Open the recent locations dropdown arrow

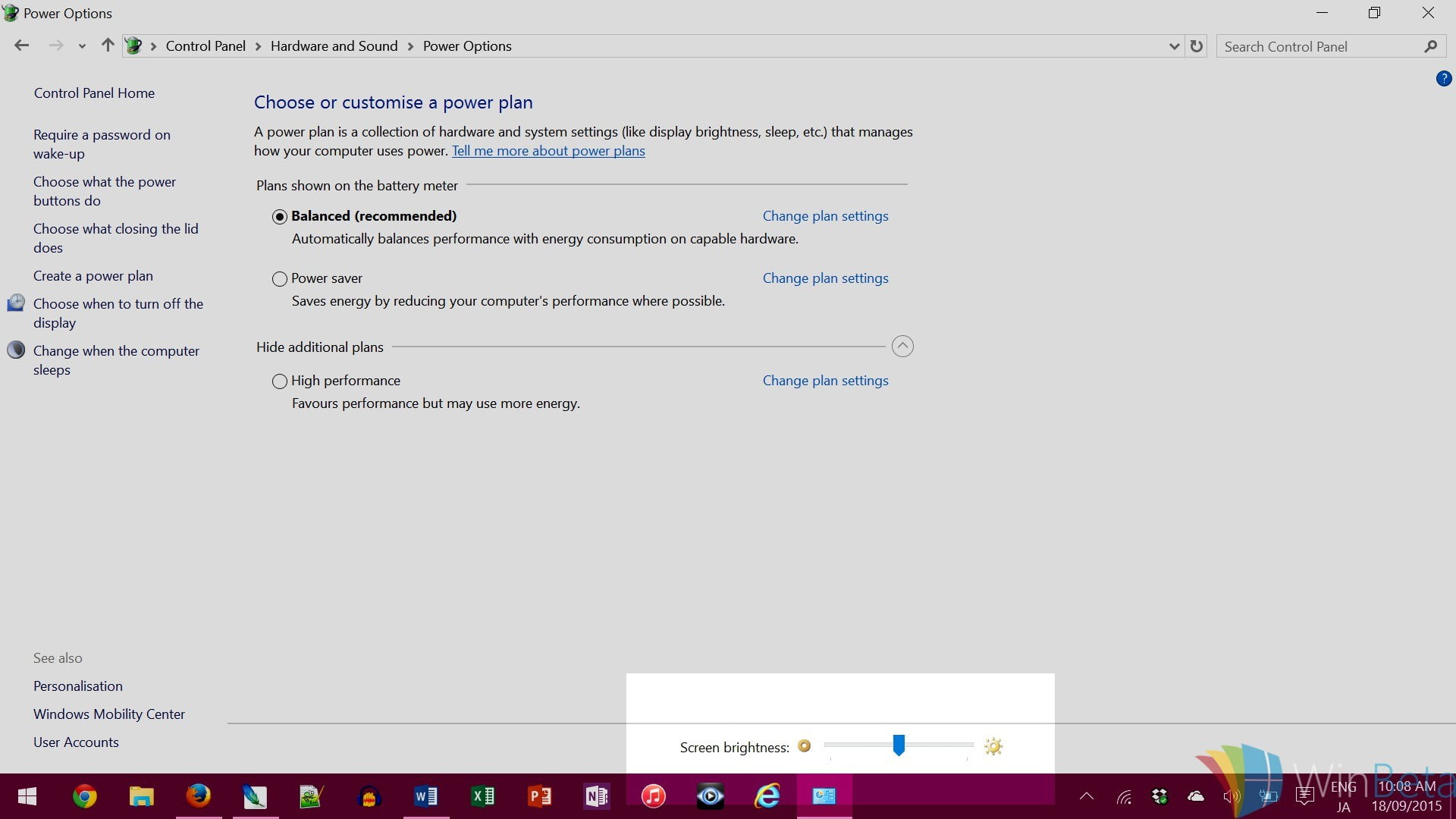coord(82,46)
